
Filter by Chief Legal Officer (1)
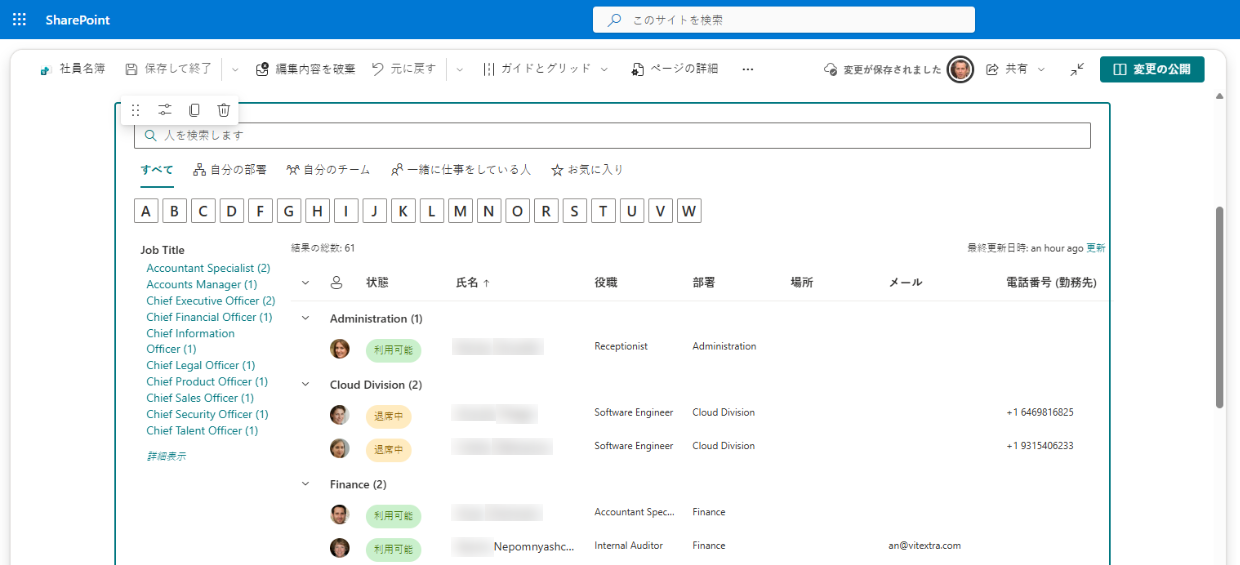(x=200, y=365)
